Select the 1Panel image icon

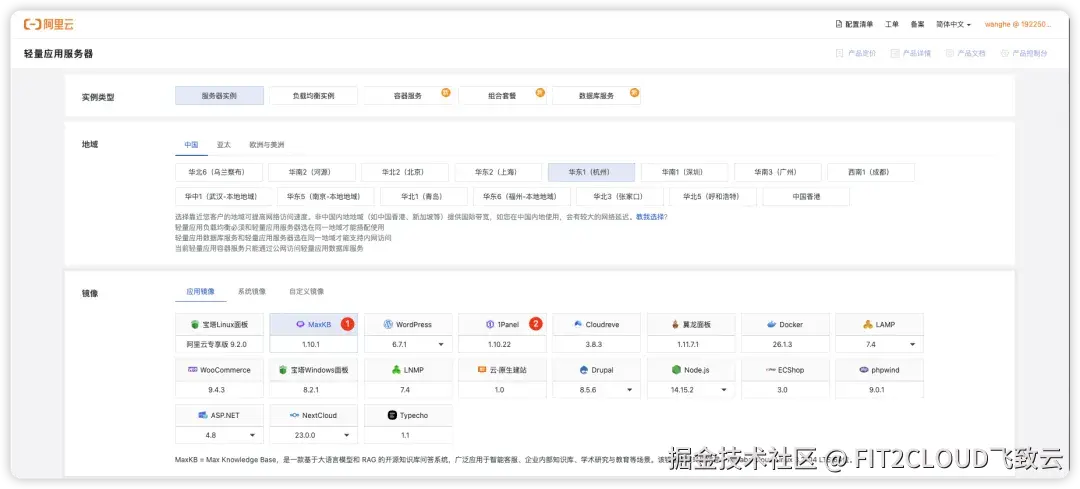click(490, 324)
